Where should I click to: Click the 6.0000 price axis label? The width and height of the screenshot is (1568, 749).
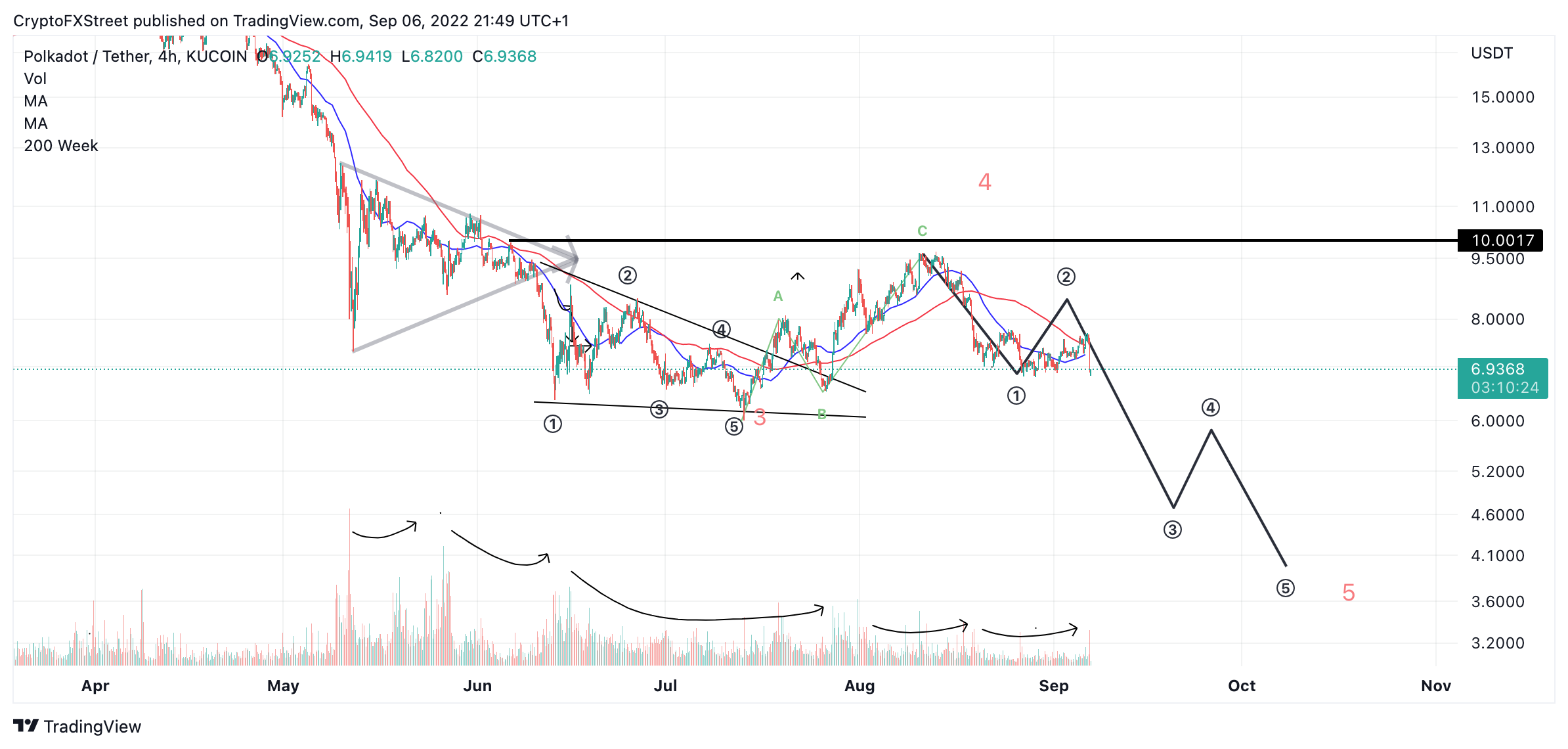coord(1498,421)
